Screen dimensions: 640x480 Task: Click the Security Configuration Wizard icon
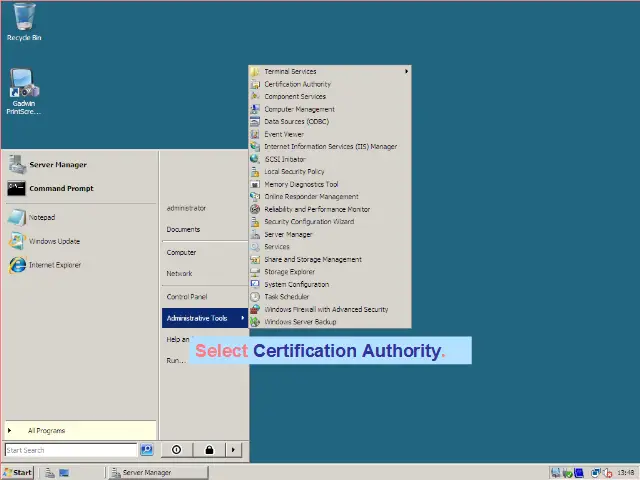coord(255,221)
